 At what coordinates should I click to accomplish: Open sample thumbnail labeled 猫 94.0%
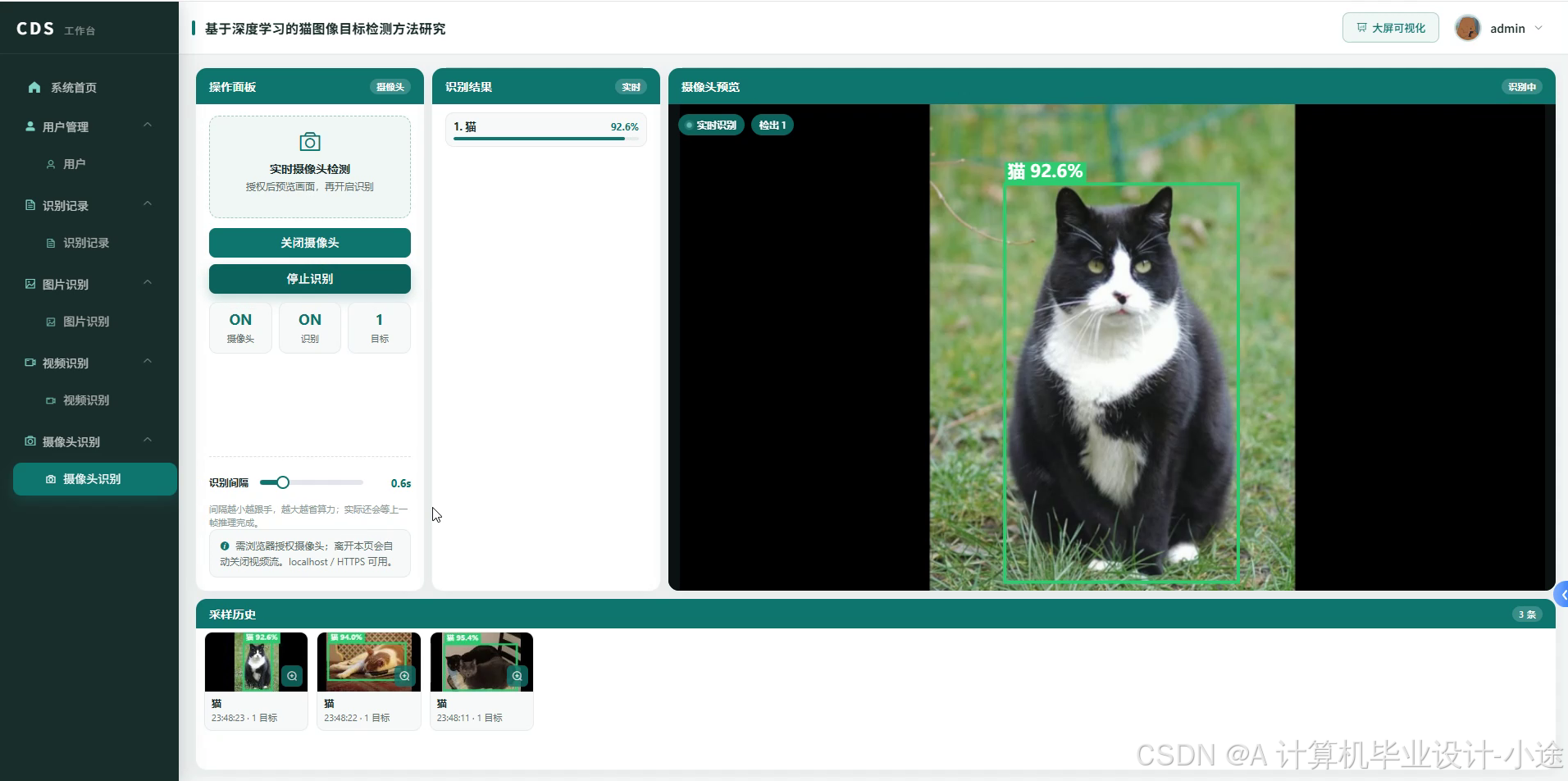[x=369, y=662]
